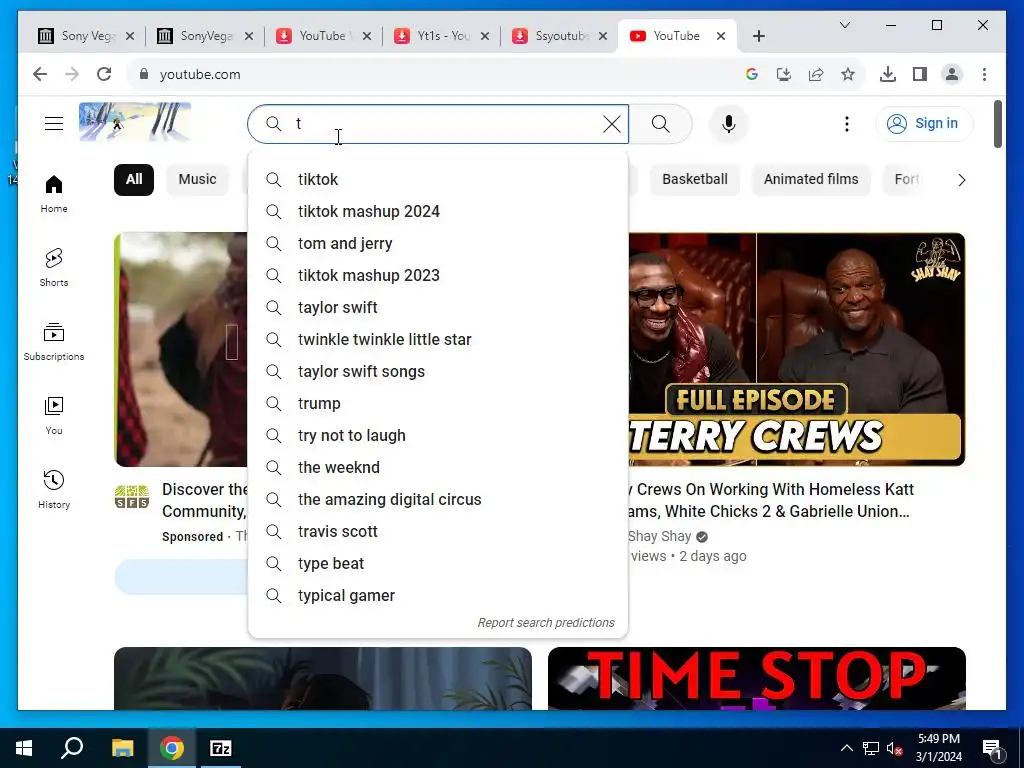Click the page vertical scrollbar thumb
The image size is (1024, 768).
tap(997, 124)
